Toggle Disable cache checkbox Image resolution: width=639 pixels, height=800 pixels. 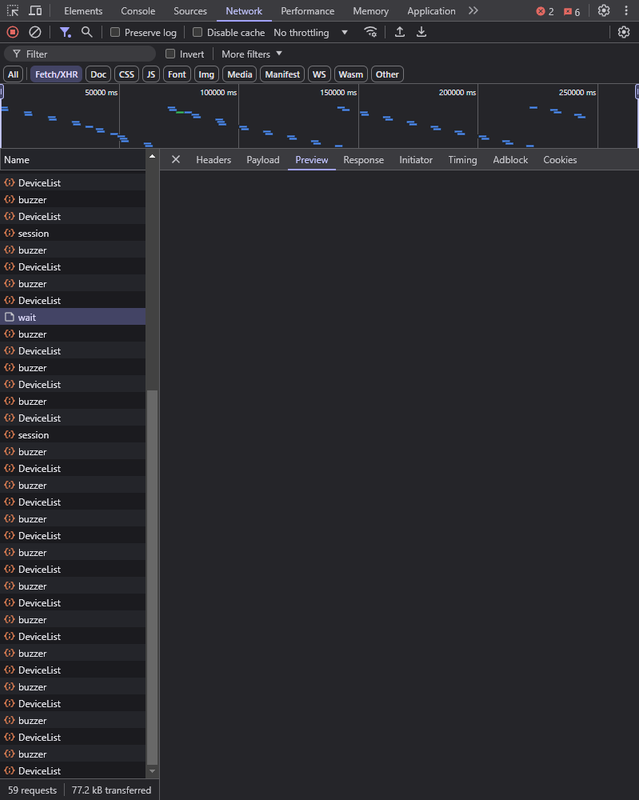tap(197, 32)
